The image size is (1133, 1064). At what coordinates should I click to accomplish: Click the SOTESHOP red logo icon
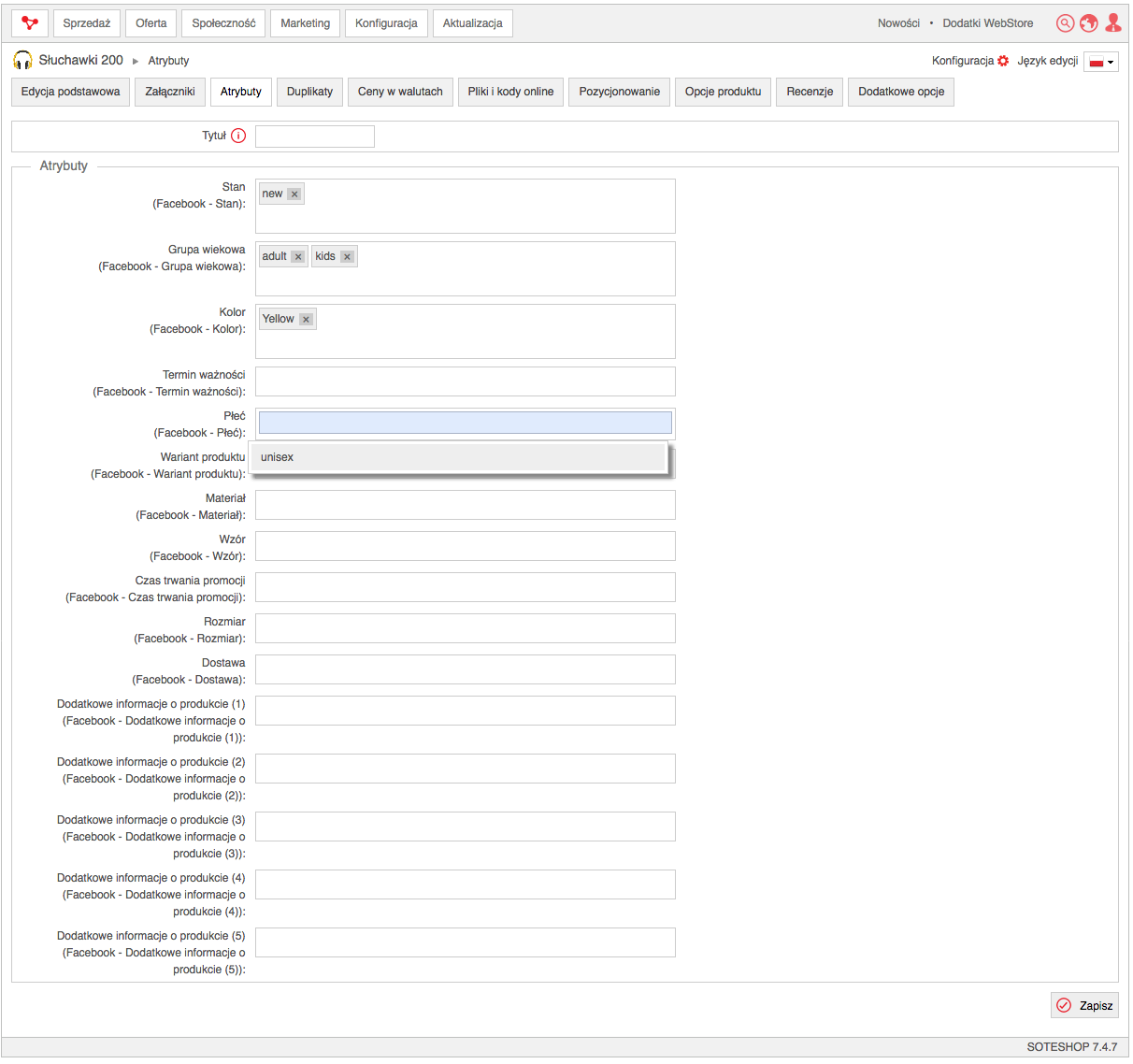(x=30, y=23)
